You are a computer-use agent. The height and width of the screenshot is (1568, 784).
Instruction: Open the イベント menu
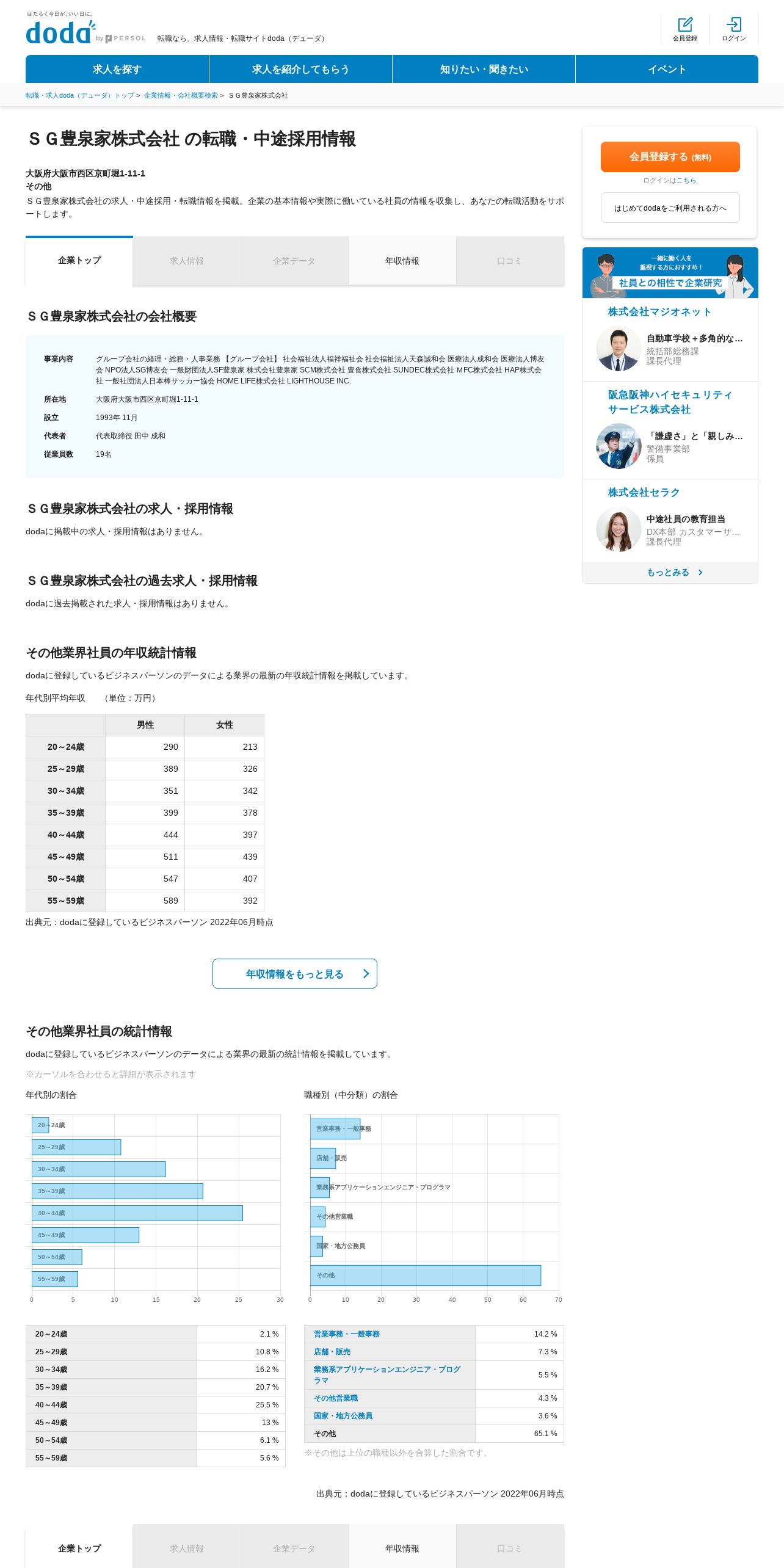coord(667,69)
